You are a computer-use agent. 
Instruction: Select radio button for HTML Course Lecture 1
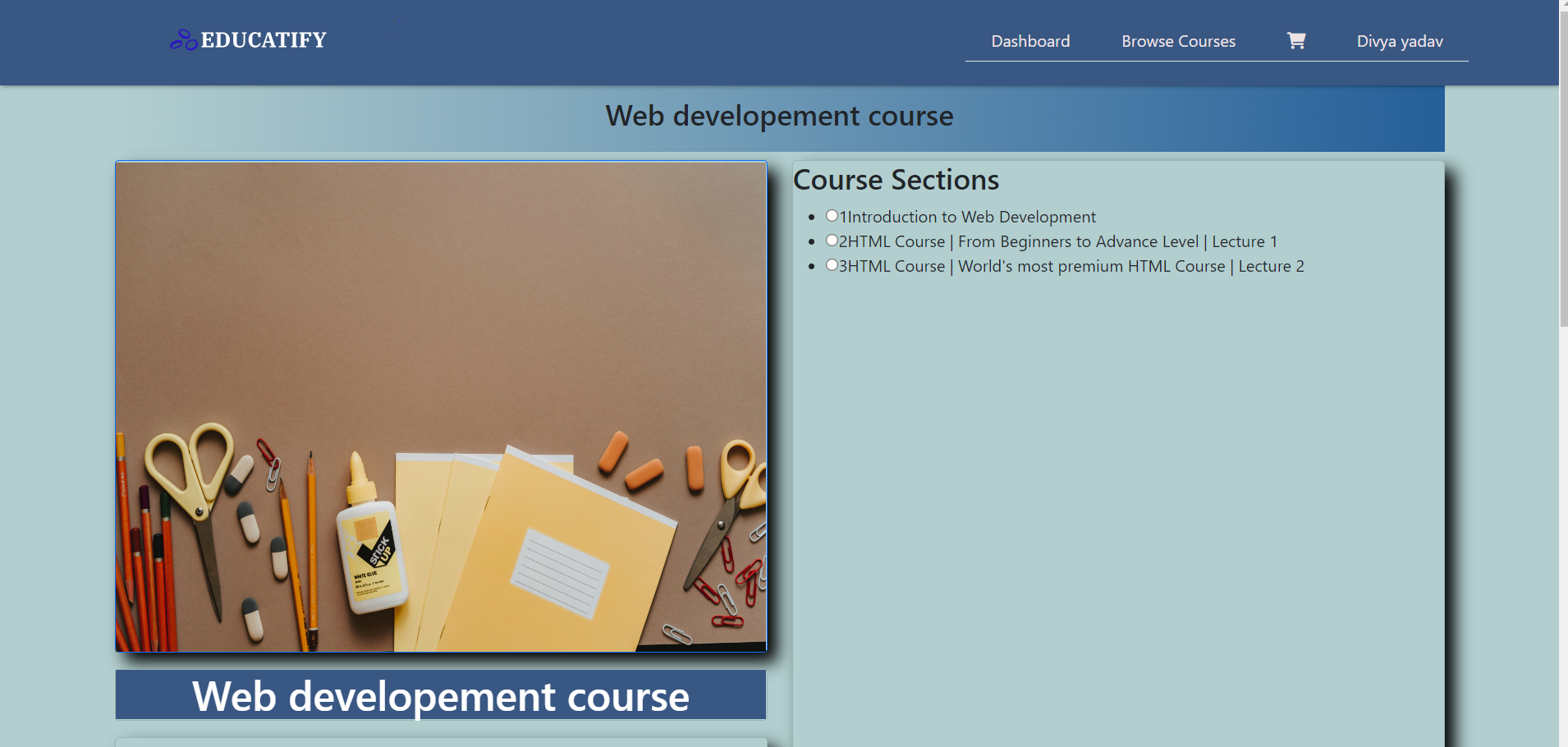832,241
